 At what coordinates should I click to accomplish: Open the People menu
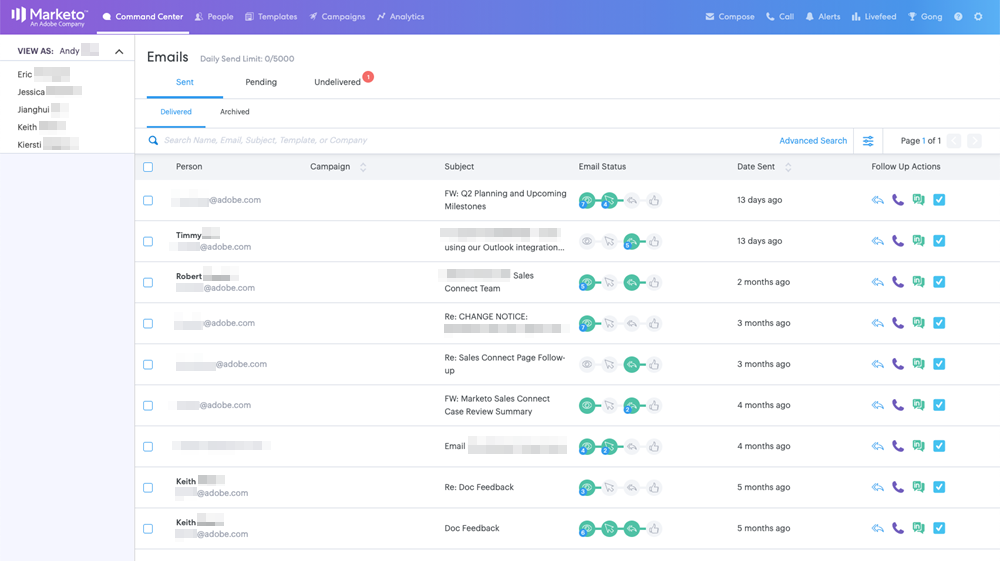tap(214, 17)
